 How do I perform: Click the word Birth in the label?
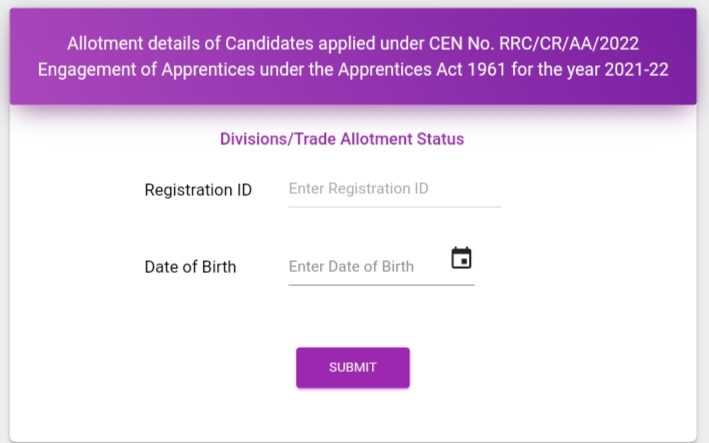coord(217,267)
